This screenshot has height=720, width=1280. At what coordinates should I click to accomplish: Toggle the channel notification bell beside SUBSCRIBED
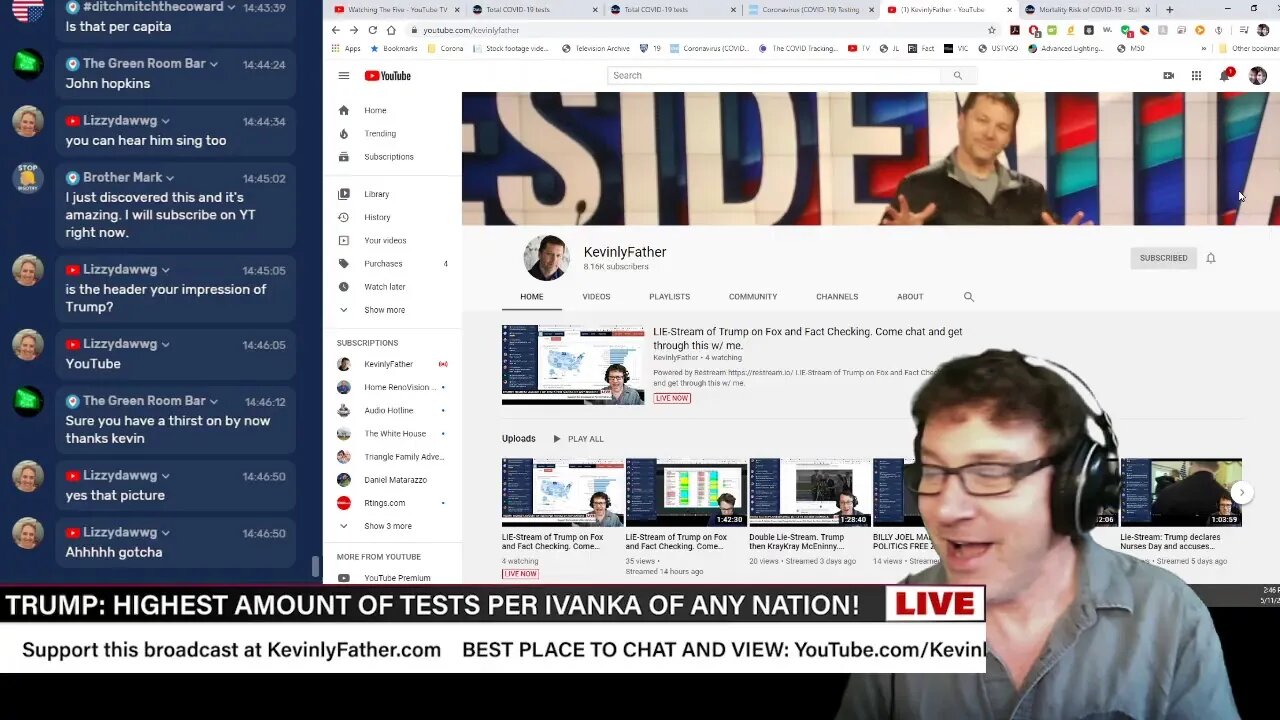[x=1211, y=258]
